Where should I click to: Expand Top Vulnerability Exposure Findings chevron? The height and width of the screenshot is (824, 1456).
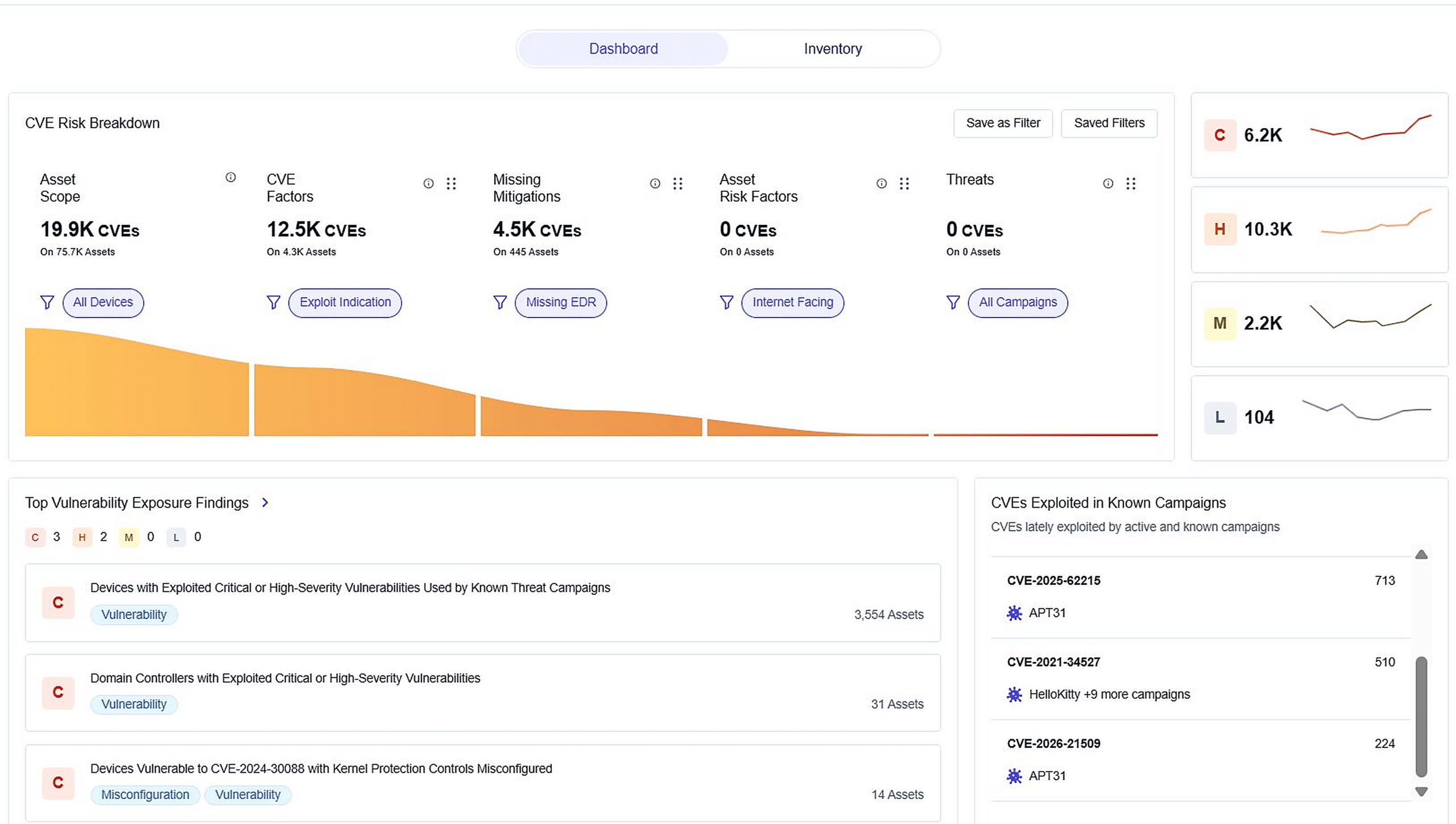(x=265, y=502)
